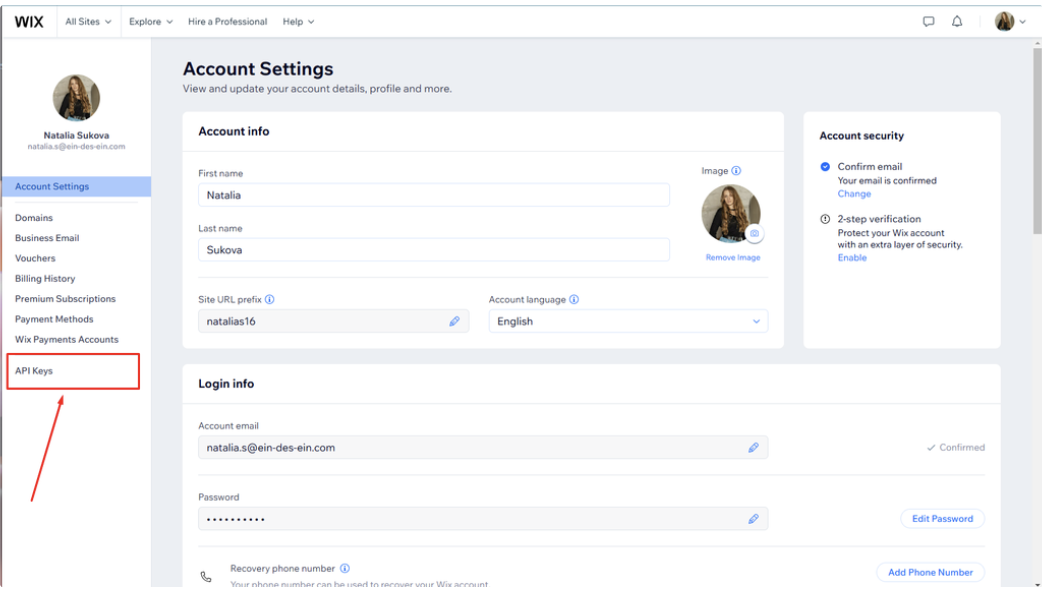Viewport: 1042px width, 590px height.
Task: Expand the user avatar menu in header
Action: coord(1010,21)
